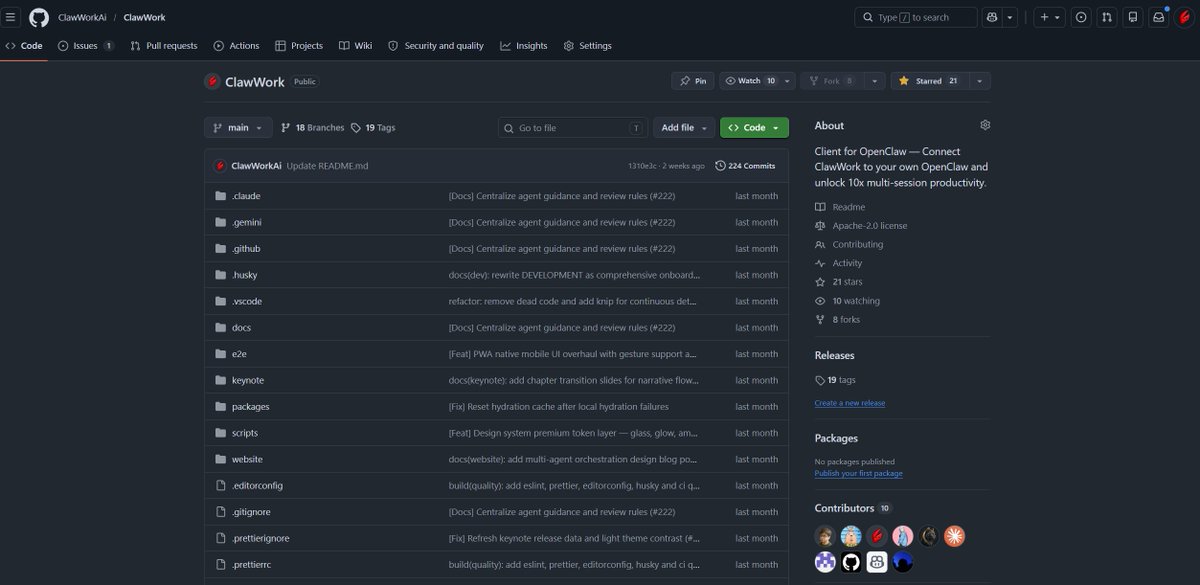This screenshot has height=585, width=1200.
Task: View the 19 Tags link near branches
Action: tap(373, 128)
